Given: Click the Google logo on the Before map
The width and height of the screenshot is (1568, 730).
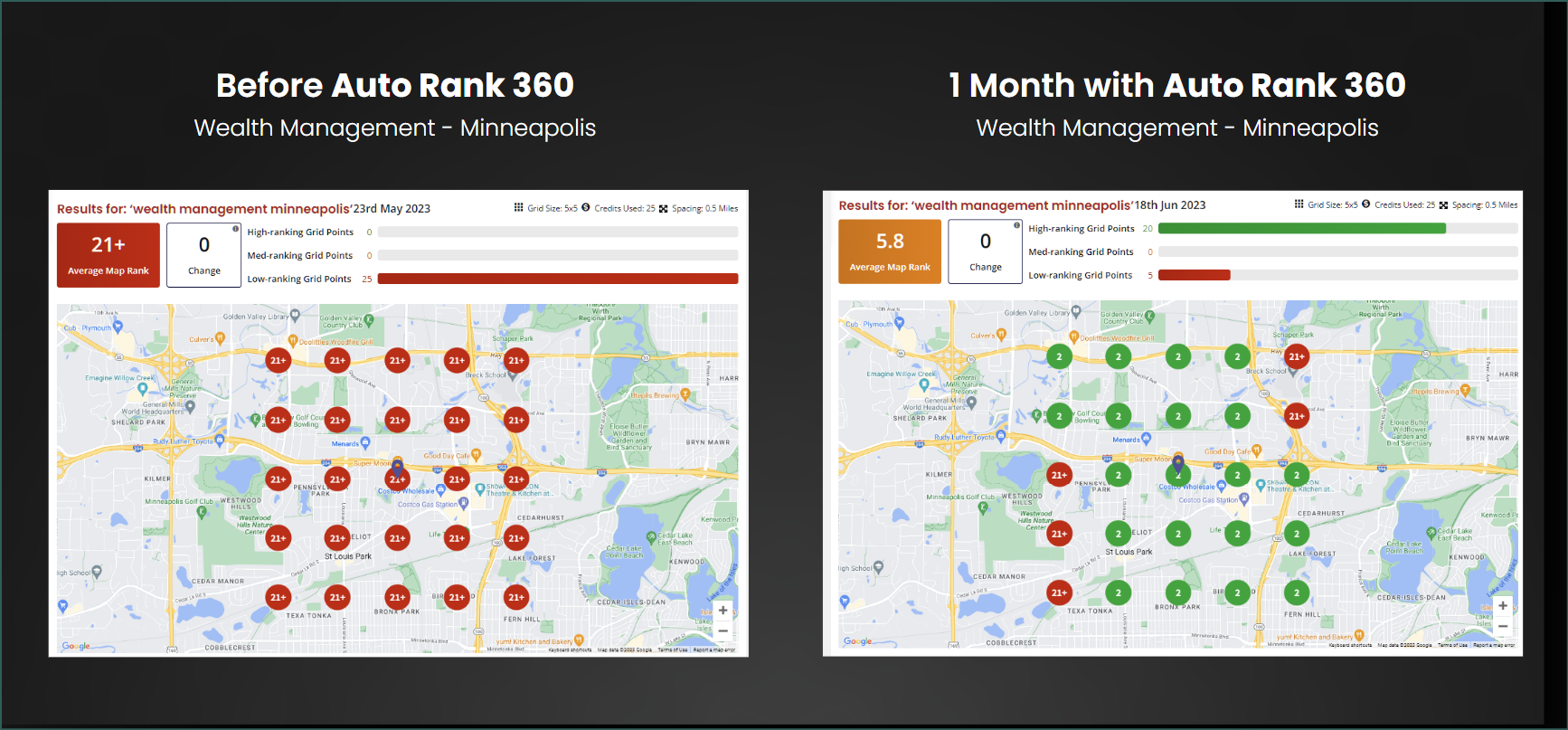Looking at the screenshot, I should pos(76,646).
